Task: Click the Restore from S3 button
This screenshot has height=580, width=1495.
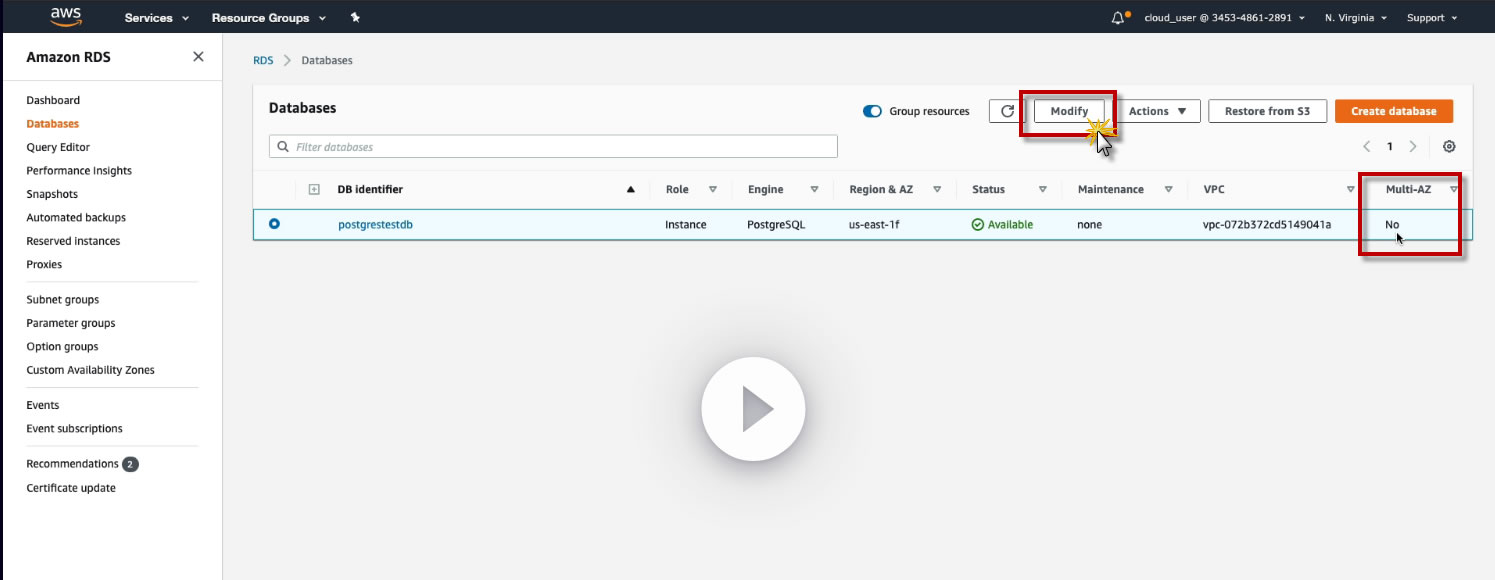Action: coord(1267,111)
